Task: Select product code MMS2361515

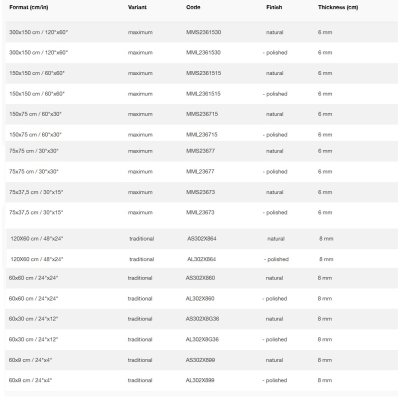Action: tap(203, 73)
